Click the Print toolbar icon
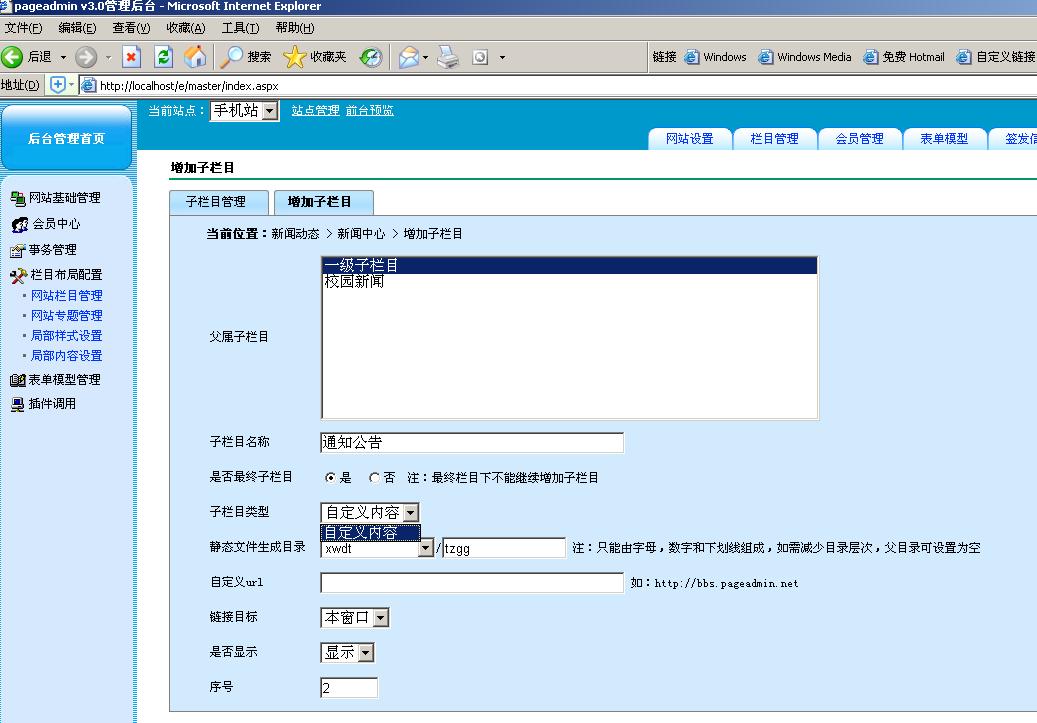Screen dimensions: 1037x723 coord(448,57)
